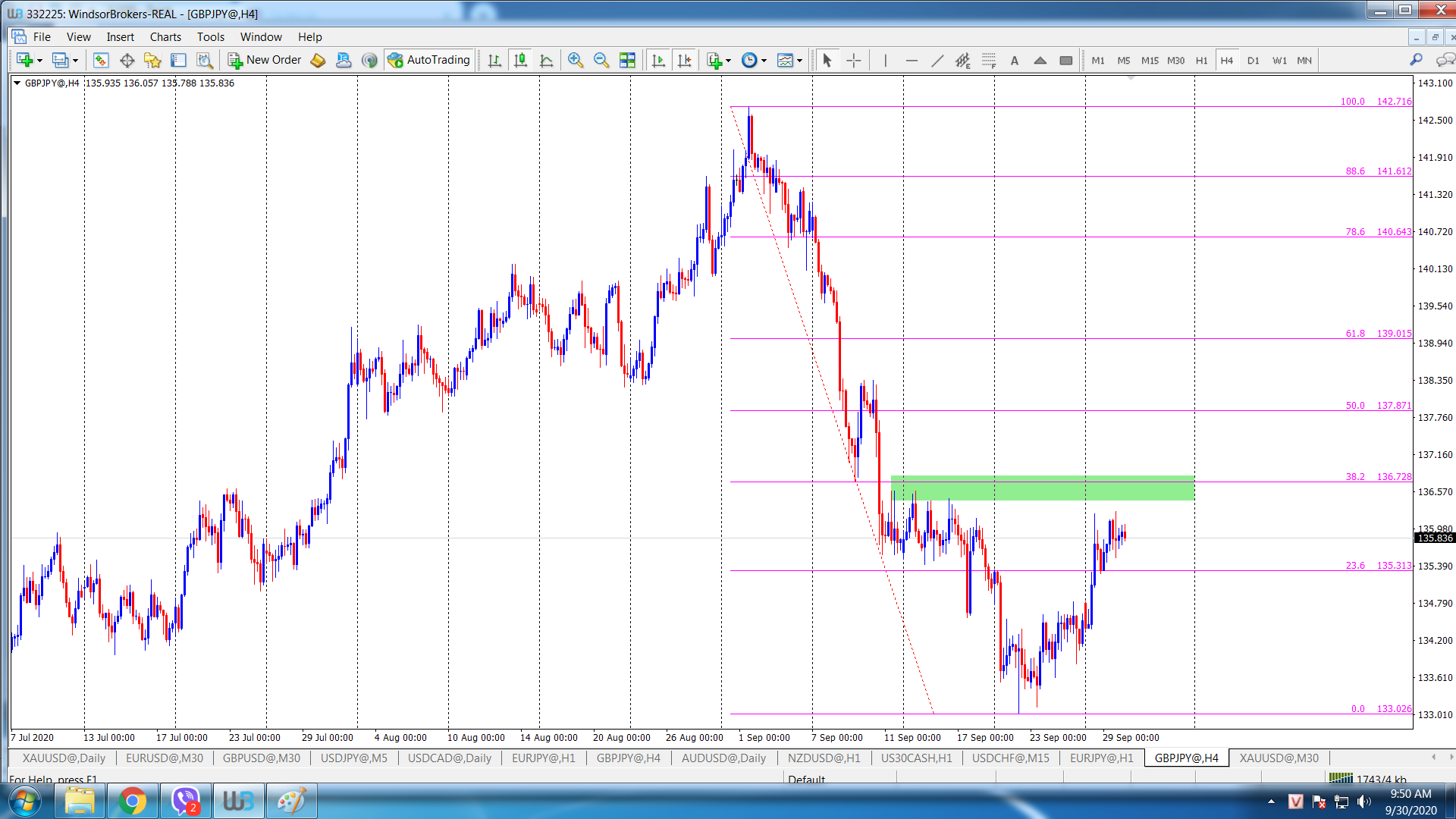Open the Tools menu
The image size is (1456, 819).
click(x=211, y=36)
